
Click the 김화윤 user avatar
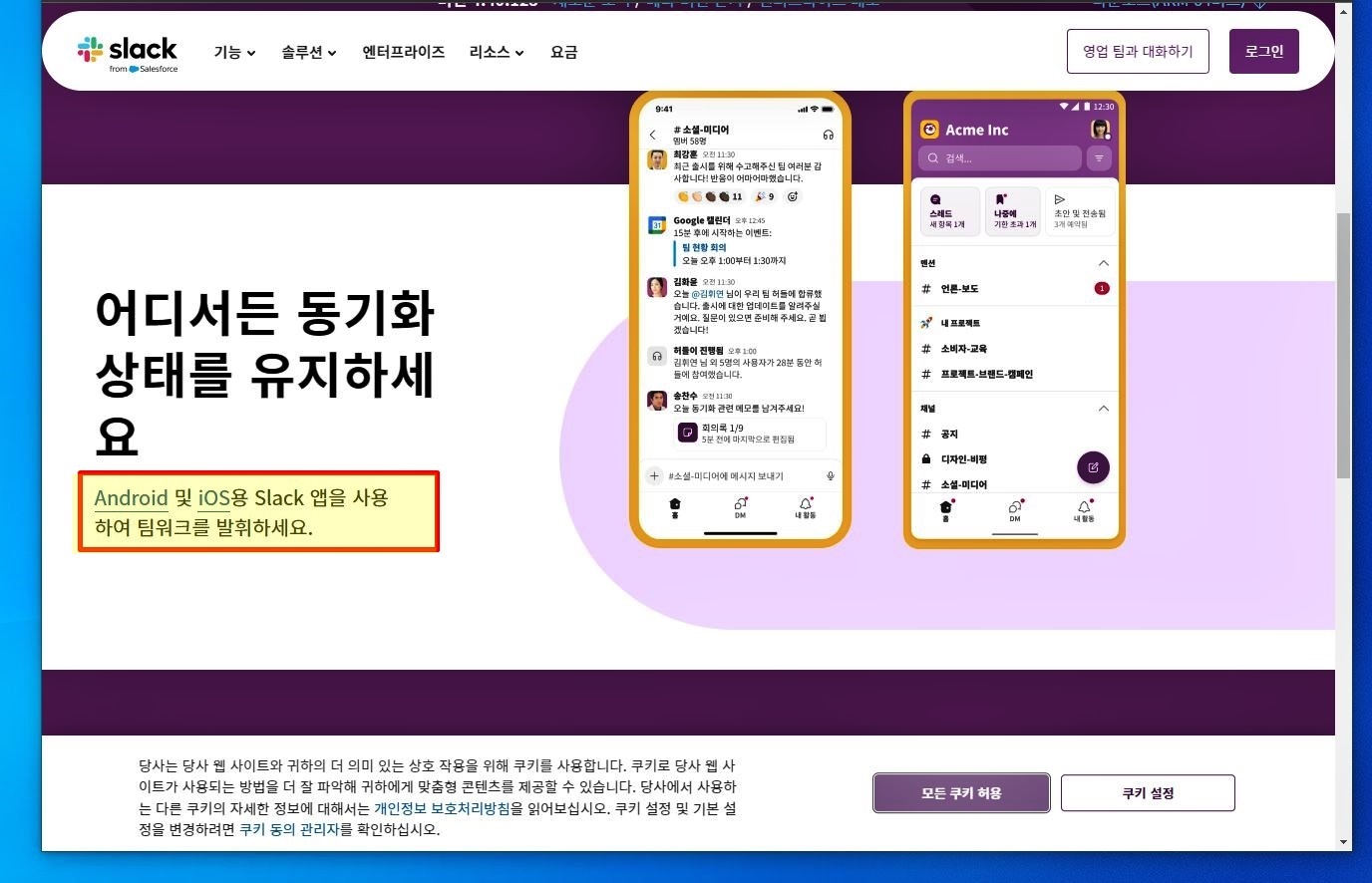coord(657,287)
